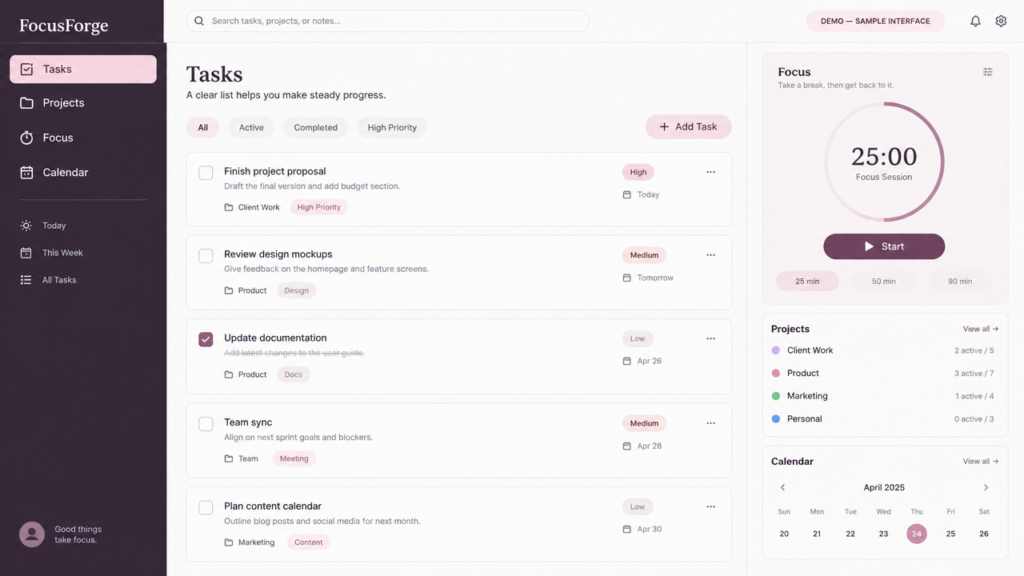Click the Meeting tag on Team sync
Viewport: 1024px width, 576px height.
pos(294,458)
